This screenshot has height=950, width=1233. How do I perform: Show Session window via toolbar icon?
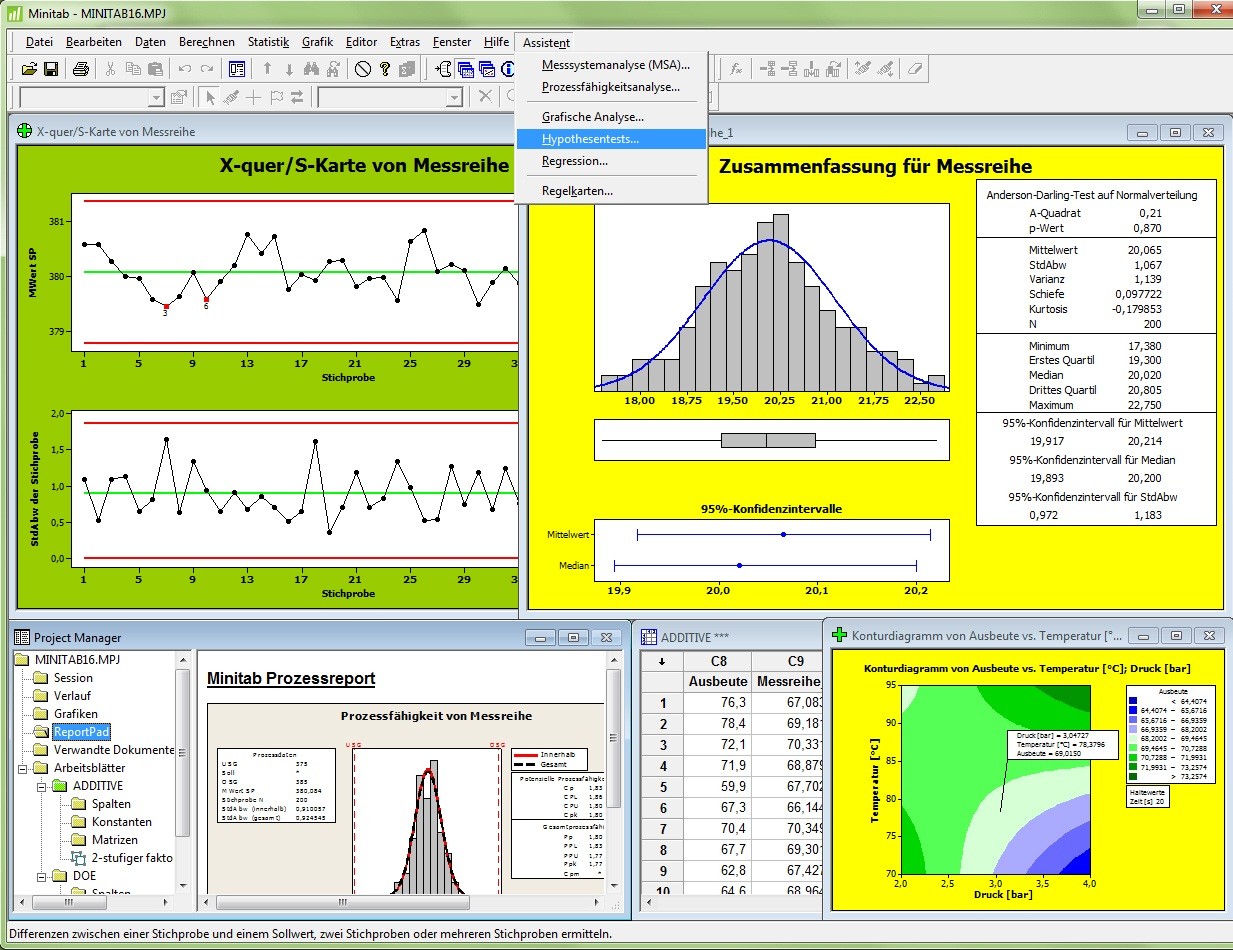point(444,69)
